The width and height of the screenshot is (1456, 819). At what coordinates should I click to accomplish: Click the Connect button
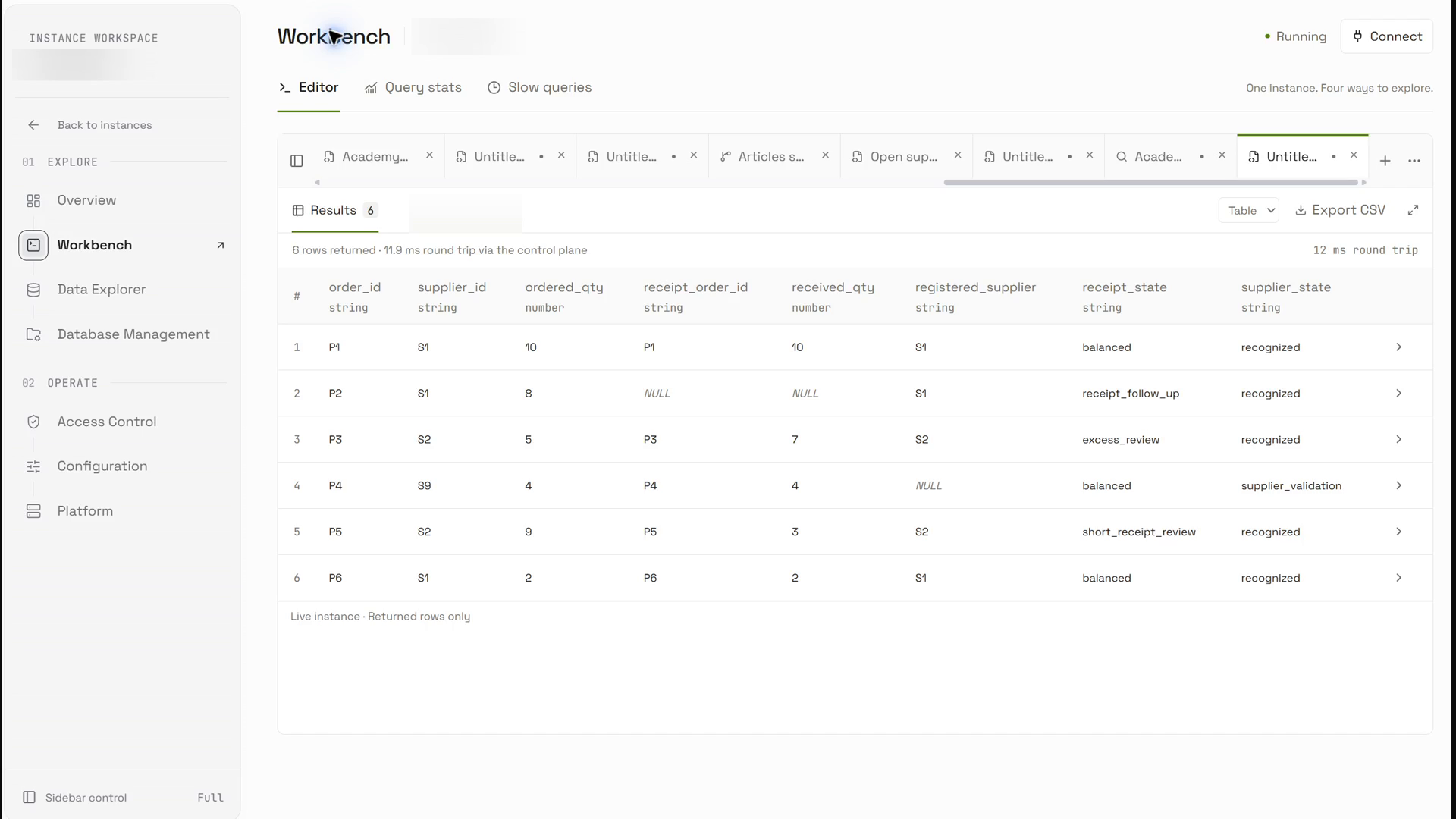pyautogui.click(x=1387, y=36)
